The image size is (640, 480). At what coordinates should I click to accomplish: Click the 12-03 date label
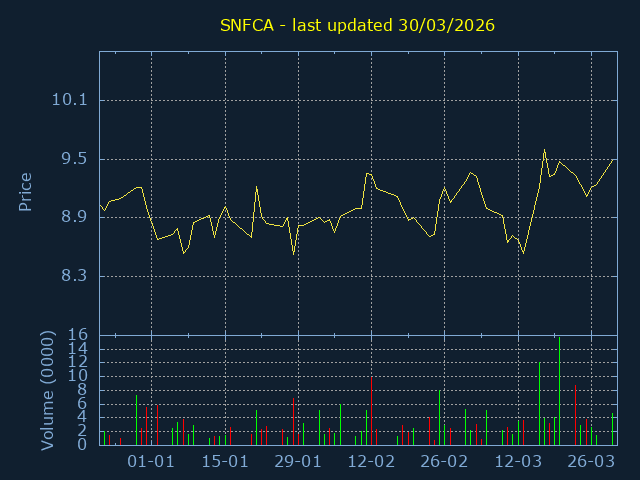pos(518,462)
